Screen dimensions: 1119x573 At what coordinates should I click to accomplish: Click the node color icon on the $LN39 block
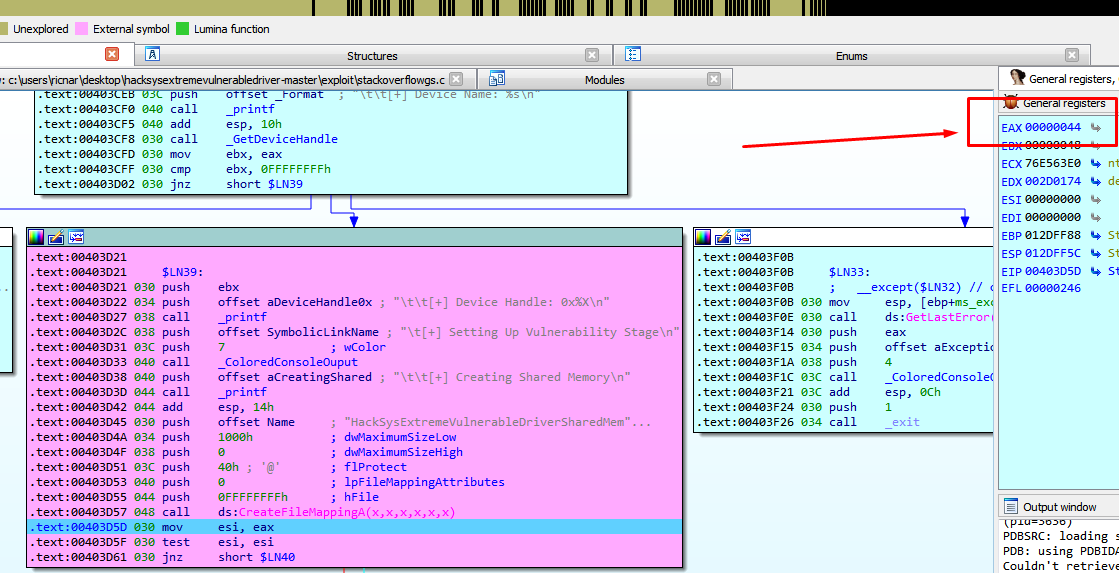tap(36, 237)
